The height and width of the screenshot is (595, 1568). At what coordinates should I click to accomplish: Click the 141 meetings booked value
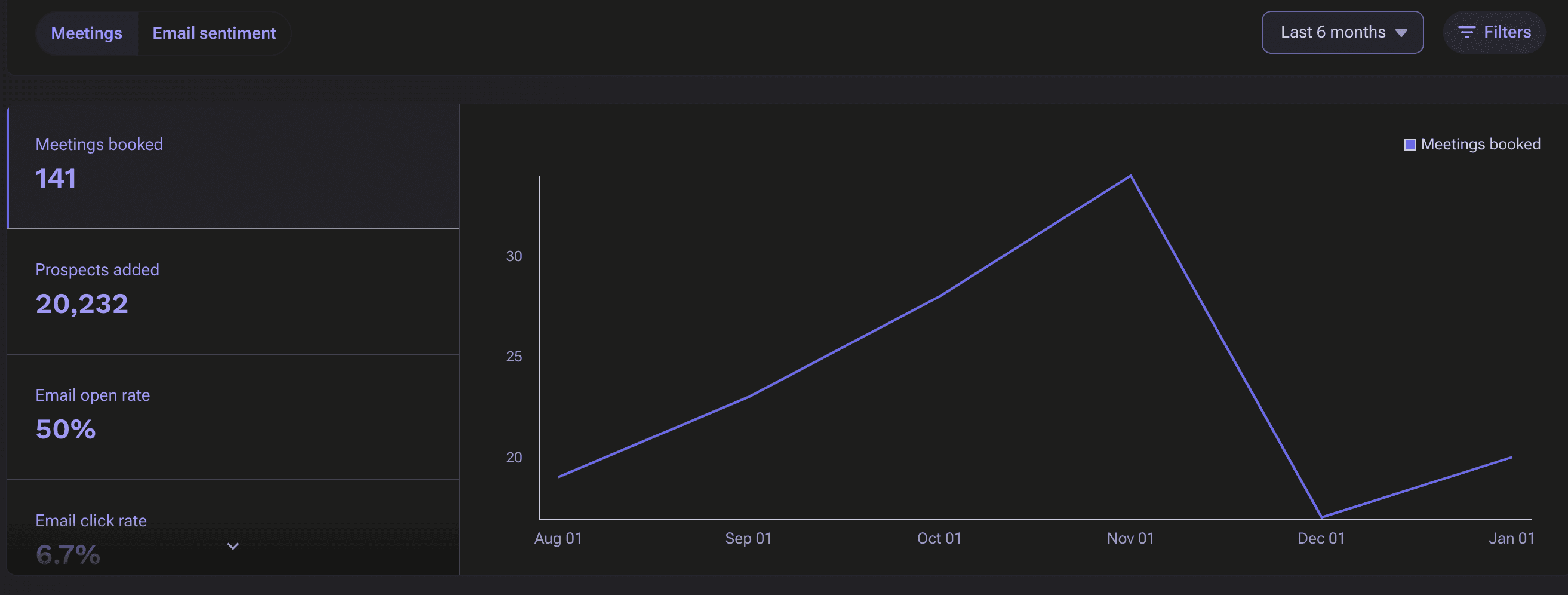coord(56,179)
